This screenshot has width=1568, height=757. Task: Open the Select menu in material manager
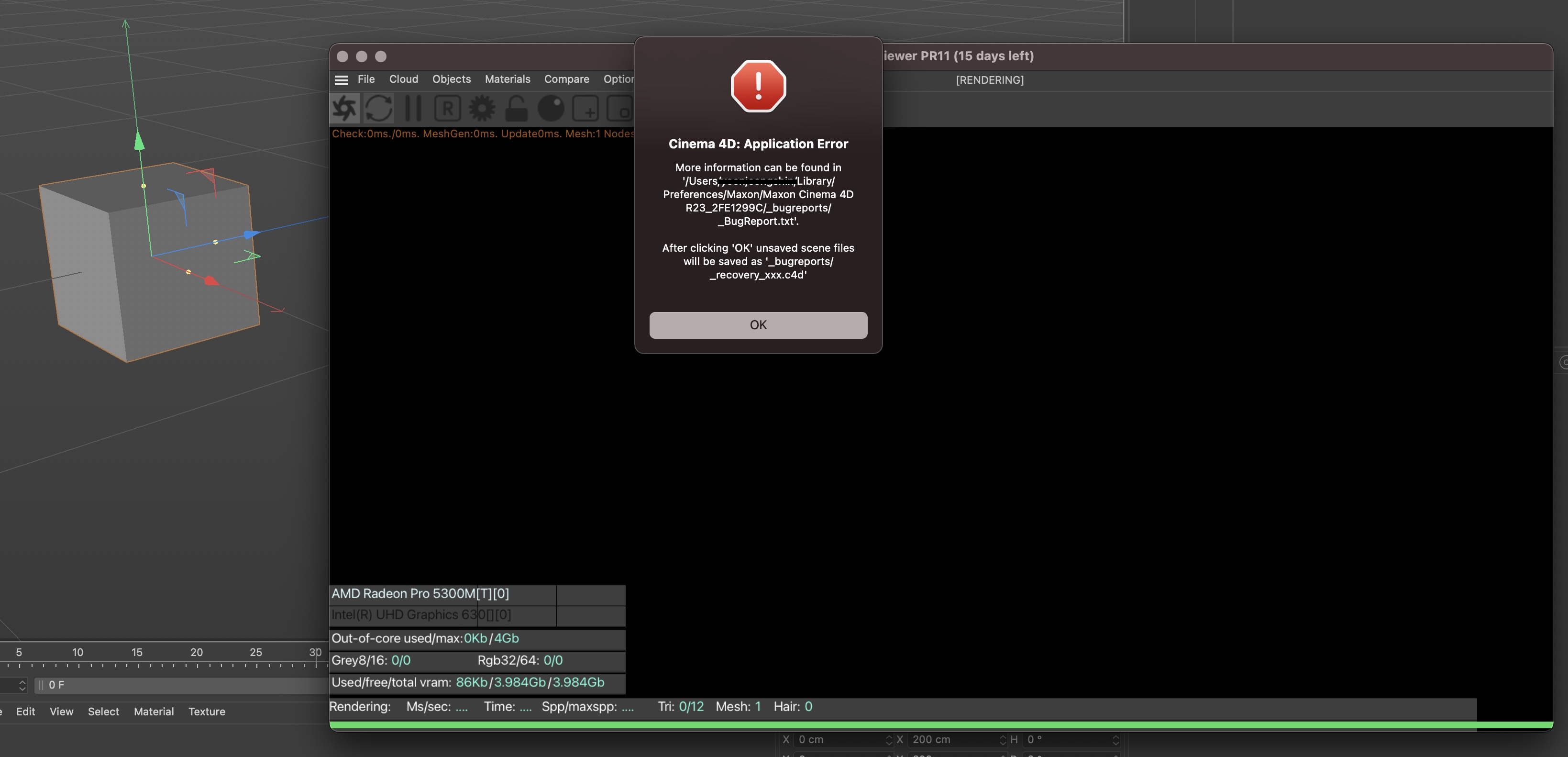click(103, 712)
